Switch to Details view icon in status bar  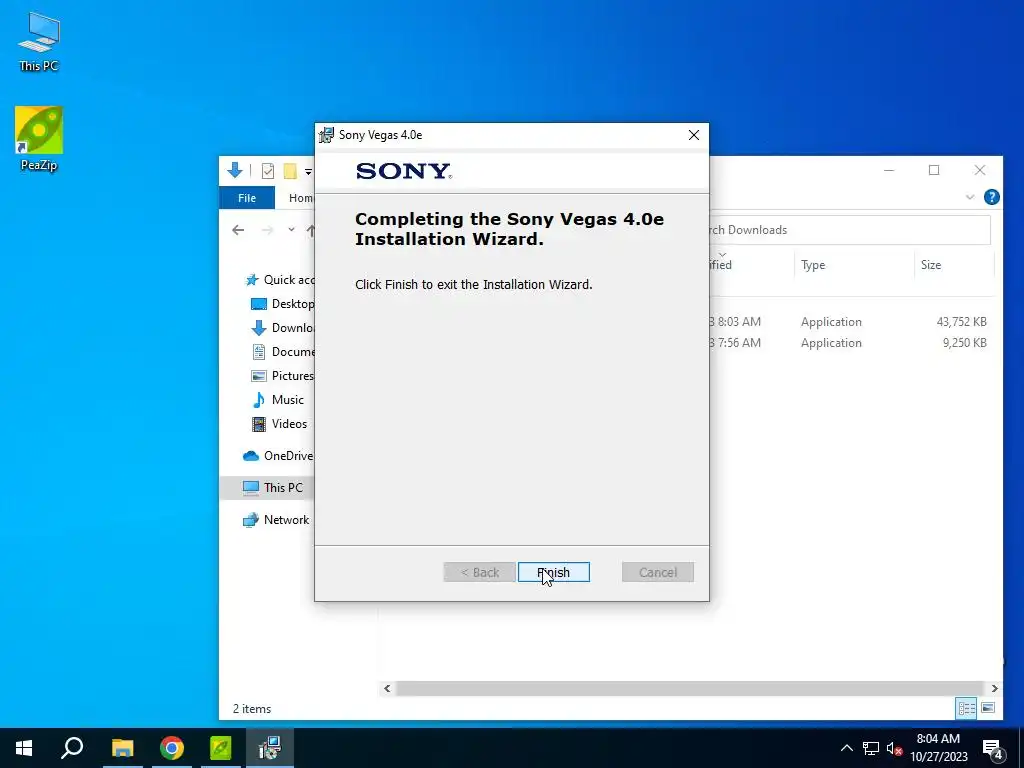point(967,708)
